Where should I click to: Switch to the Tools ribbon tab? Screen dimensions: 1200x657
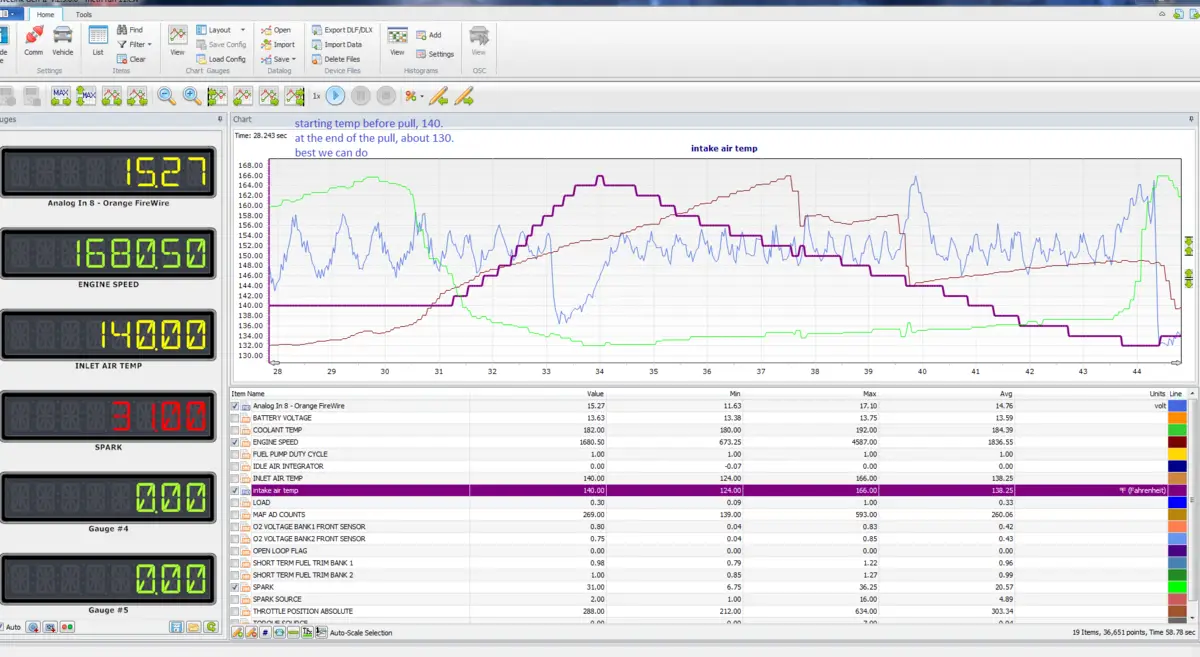84,14
